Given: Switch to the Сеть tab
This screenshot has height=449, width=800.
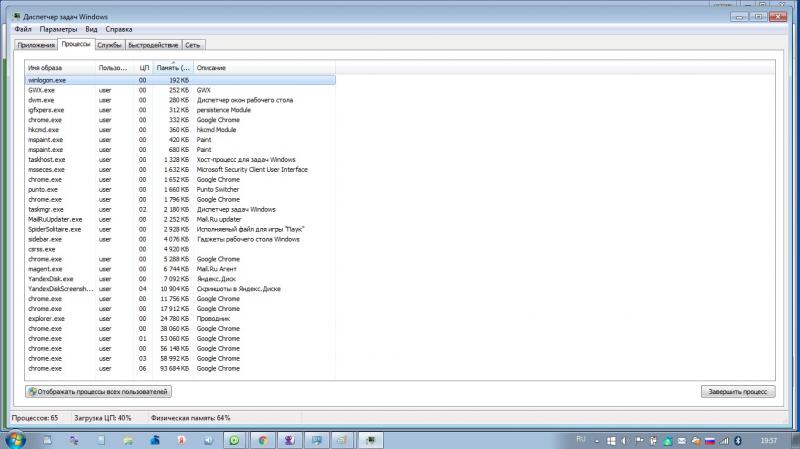Looking at the screenshot, I should 193,45.
